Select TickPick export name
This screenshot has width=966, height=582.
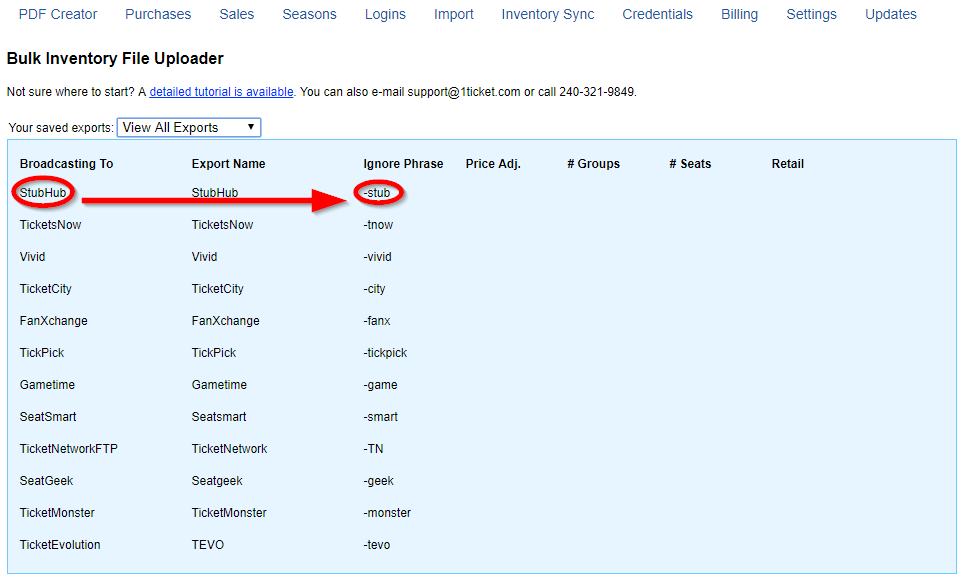[x=214, y=353]
